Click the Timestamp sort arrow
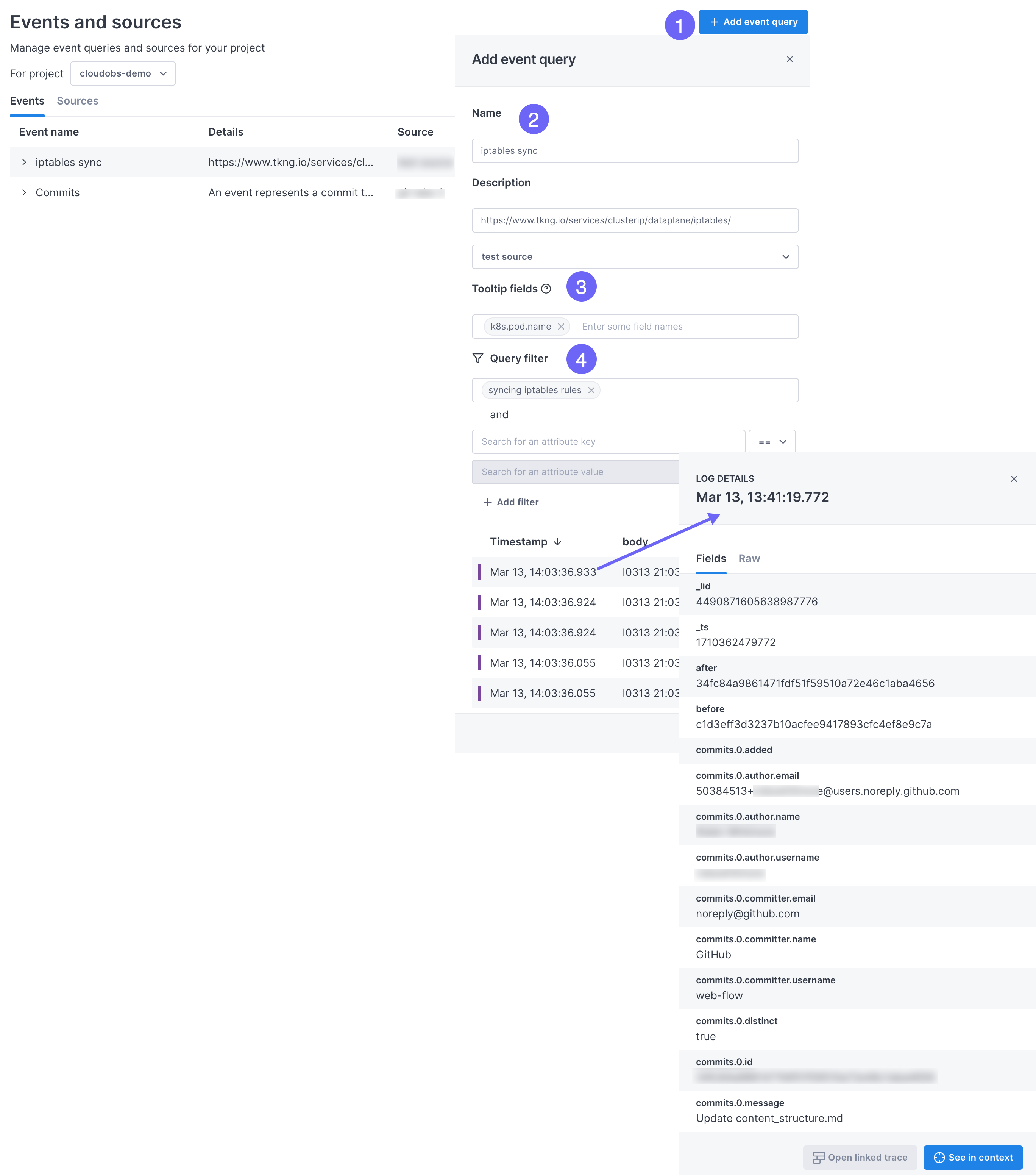The image size is (1036, 1175). click(x=557, y=542)
